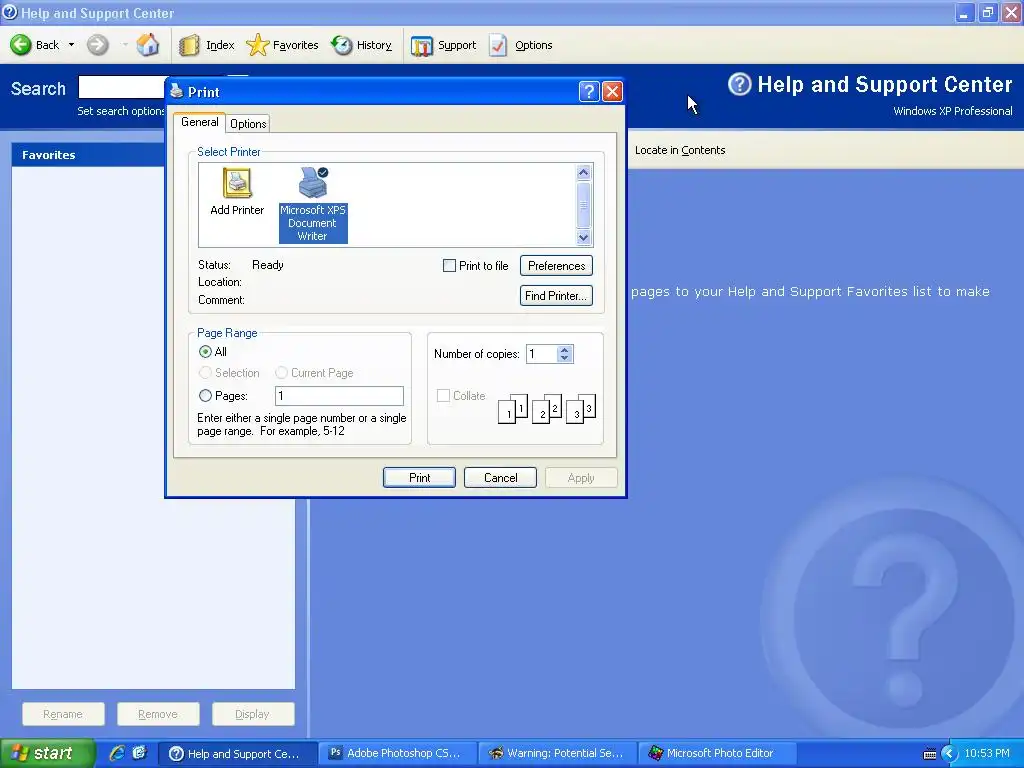Viewport: 1024px width, 768px height.
Task: Switch to Microsoft Photo Editor taskbar button
Action: point(717,754)
